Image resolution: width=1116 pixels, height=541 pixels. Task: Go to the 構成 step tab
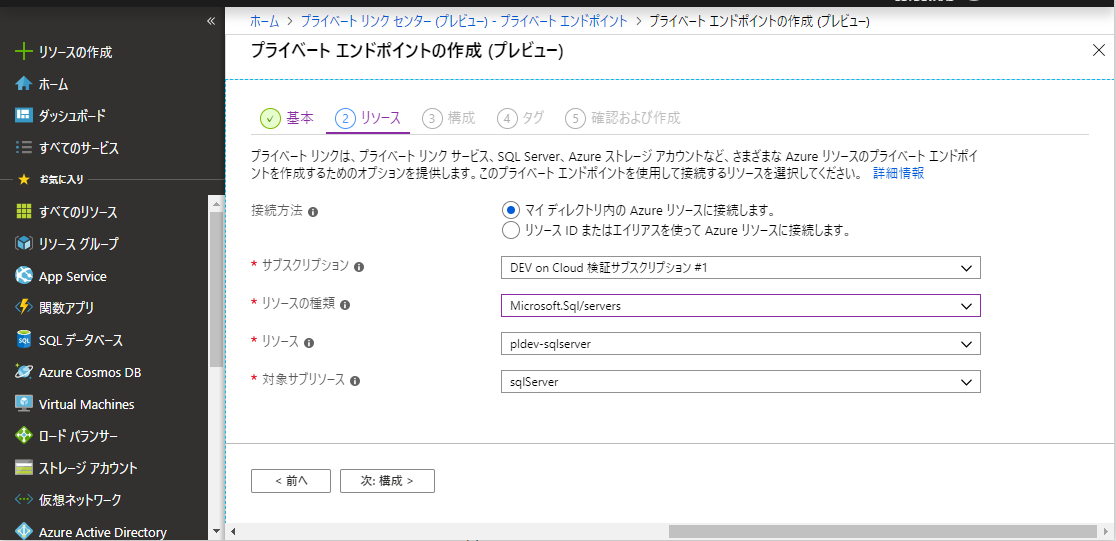click(448, 118)
